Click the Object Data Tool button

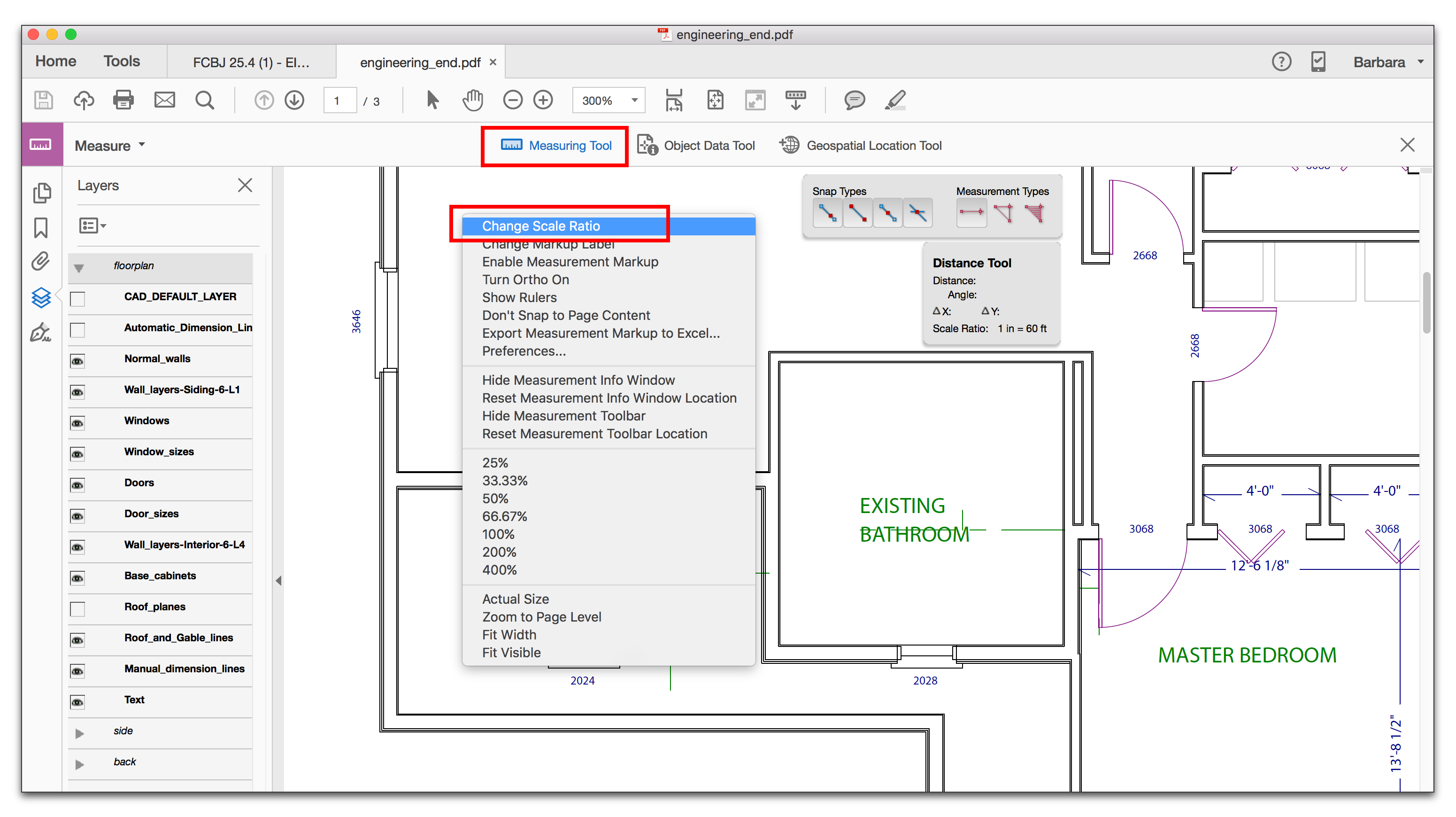pos(696,145)
